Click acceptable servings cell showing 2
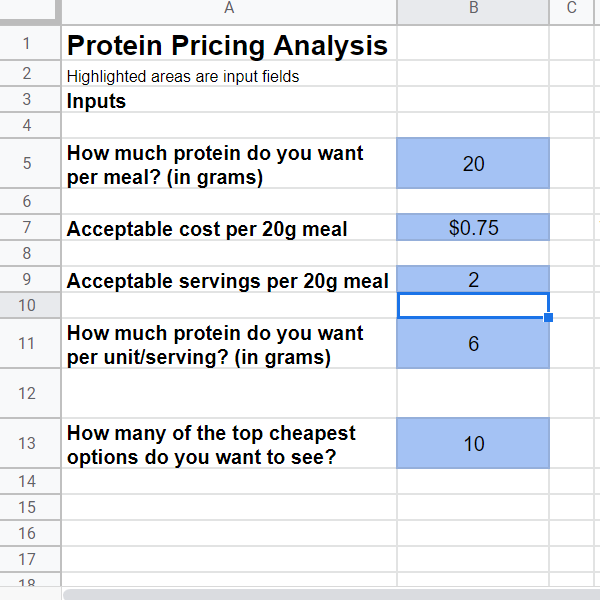This screenshot has width=600, height=600. 473,279
